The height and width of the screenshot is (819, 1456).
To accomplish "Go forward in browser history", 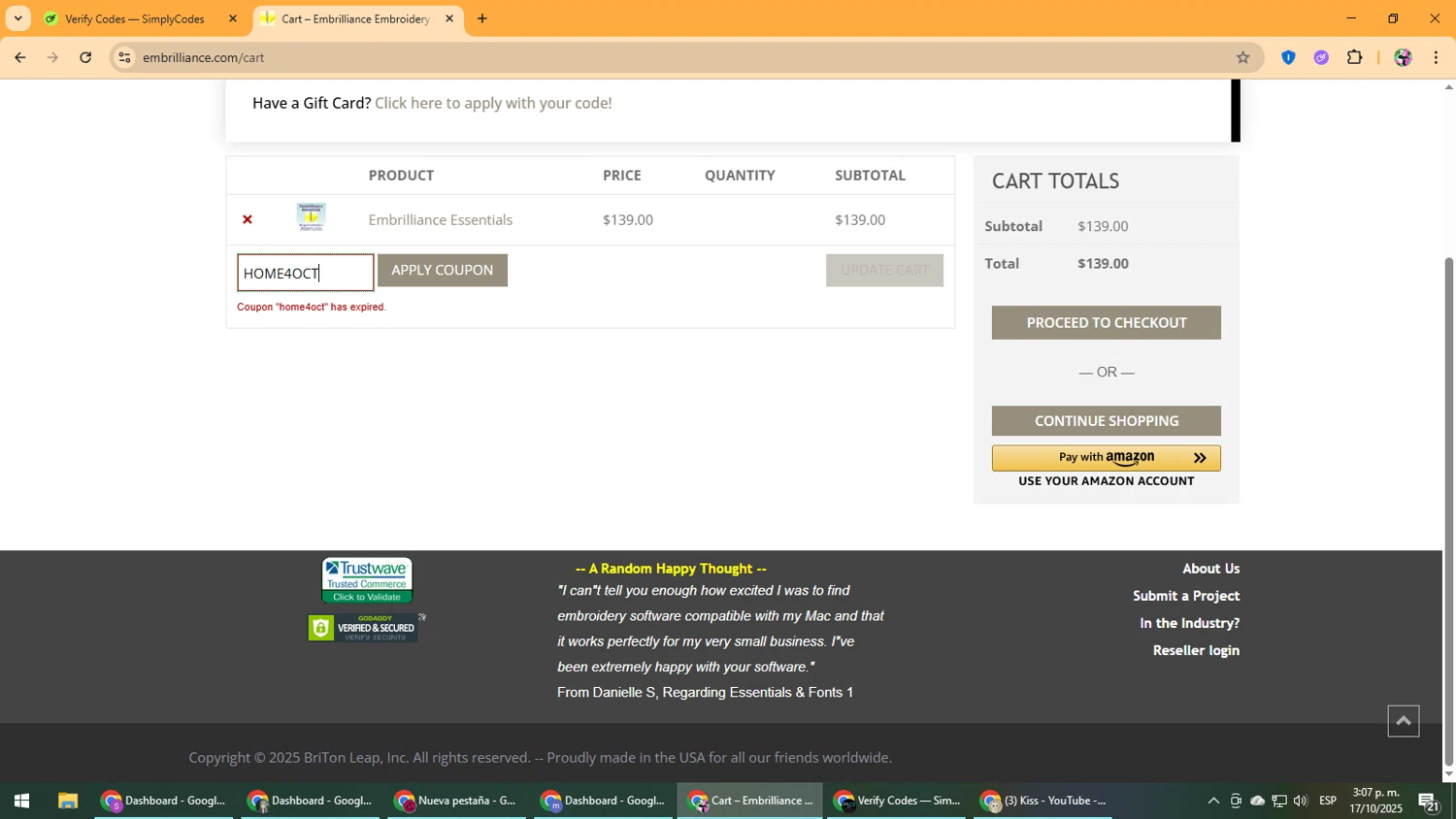I will 52,57.
